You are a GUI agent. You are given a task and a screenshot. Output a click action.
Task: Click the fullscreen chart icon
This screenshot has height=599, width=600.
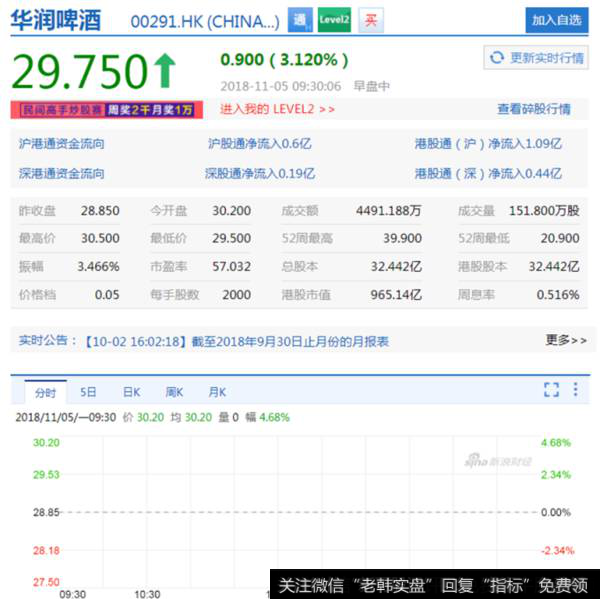click(551, 390)
